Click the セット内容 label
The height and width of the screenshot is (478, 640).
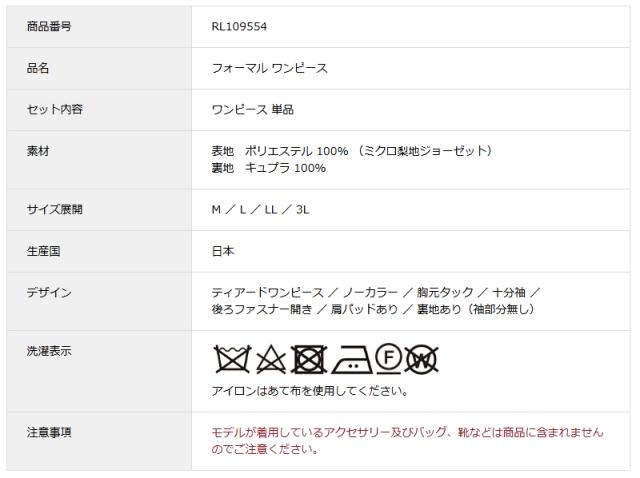pos(55,109)
